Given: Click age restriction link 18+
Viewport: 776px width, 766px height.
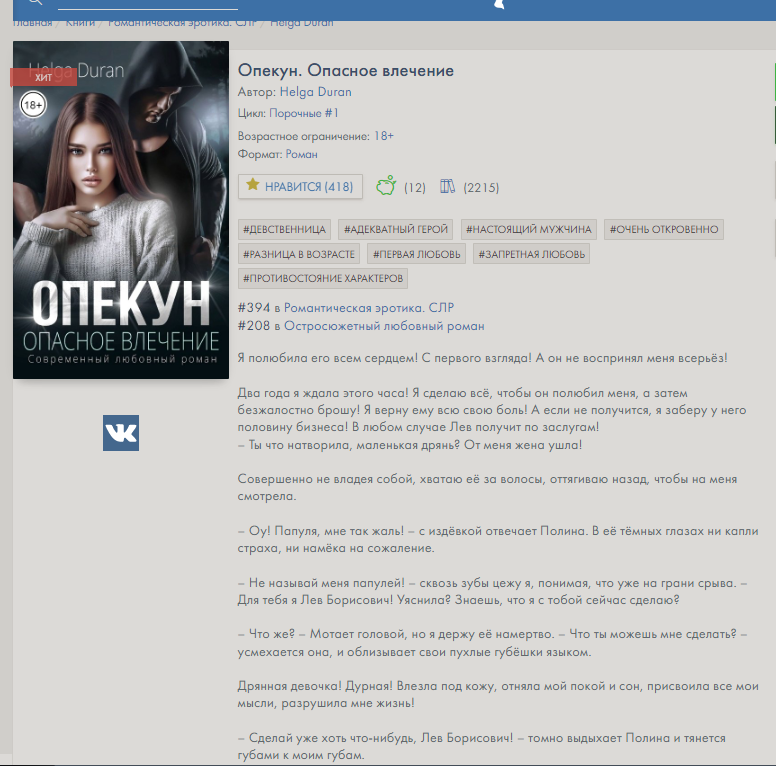Looking at the screenshot, I should click(384, 136).
